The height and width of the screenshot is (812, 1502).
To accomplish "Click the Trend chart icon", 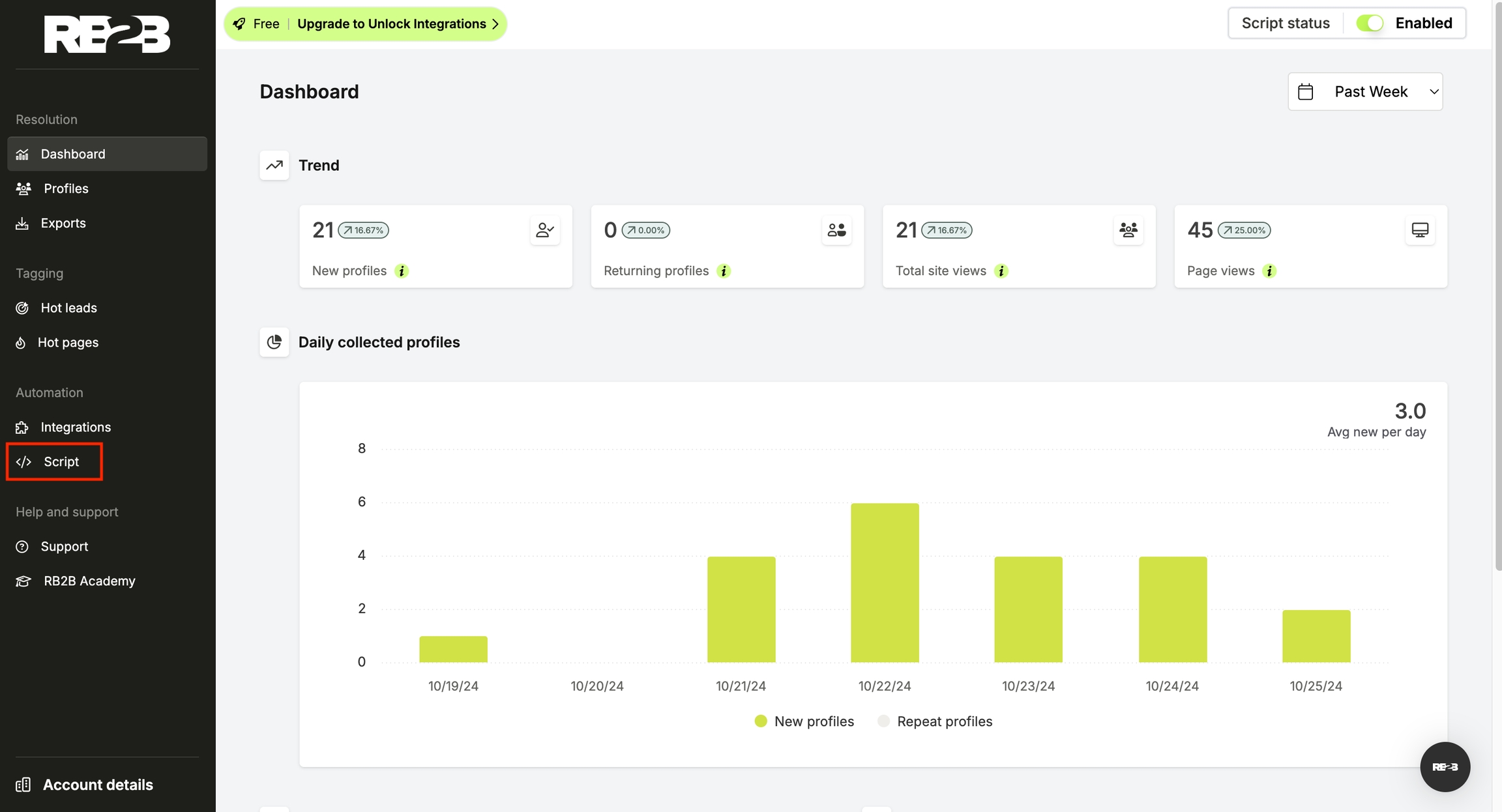I will point(274,166).
